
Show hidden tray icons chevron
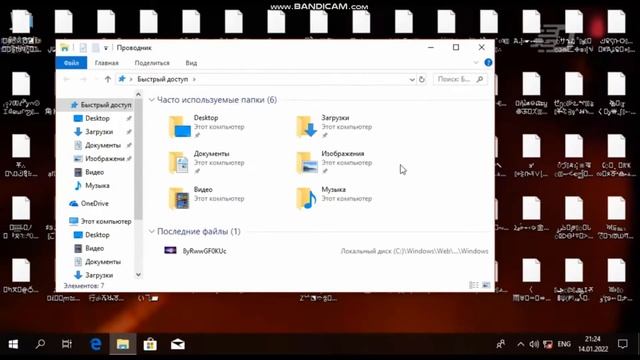point(520,344)
